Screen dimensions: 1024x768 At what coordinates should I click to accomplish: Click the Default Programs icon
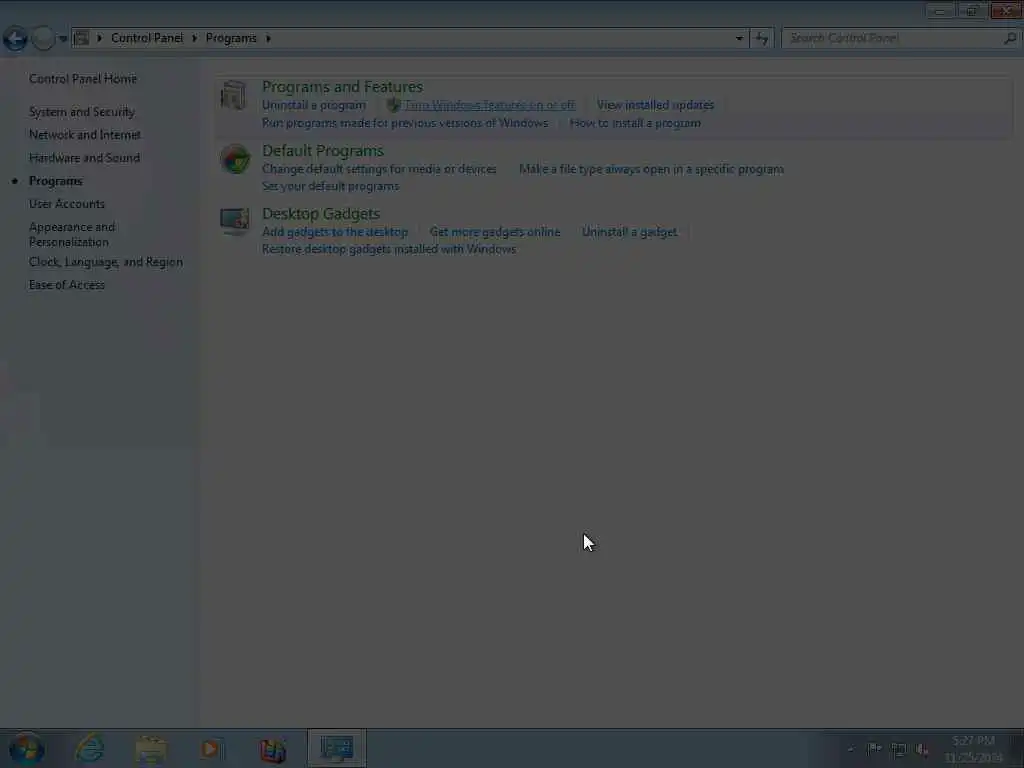tap(234, 159)
